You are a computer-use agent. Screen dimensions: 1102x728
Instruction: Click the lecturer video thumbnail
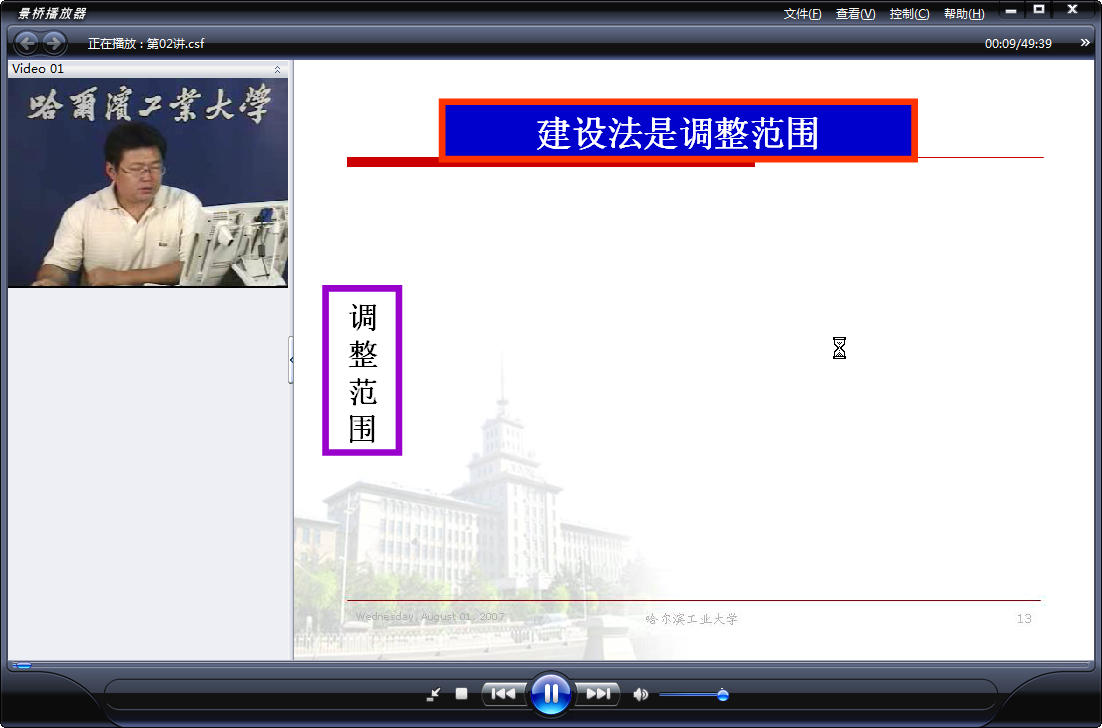click(x=148, y=182)
